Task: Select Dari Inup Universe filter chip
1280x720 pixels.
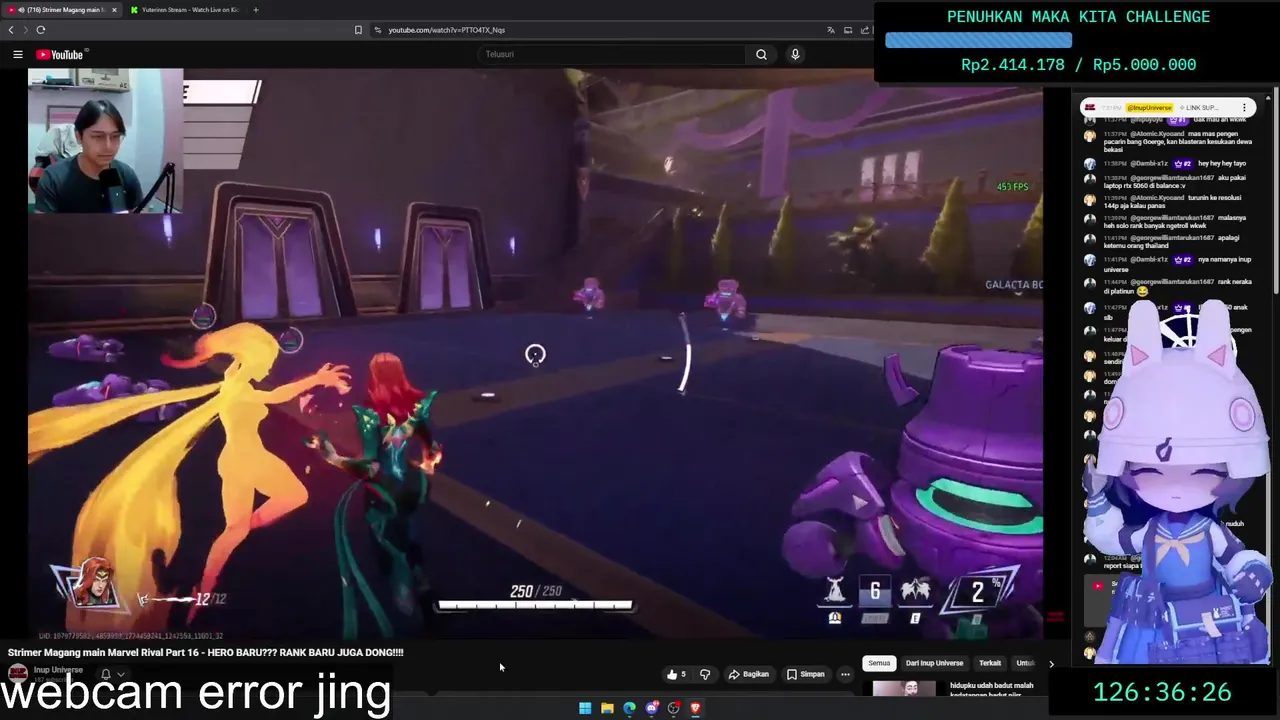Action: [x=935, y=663]
